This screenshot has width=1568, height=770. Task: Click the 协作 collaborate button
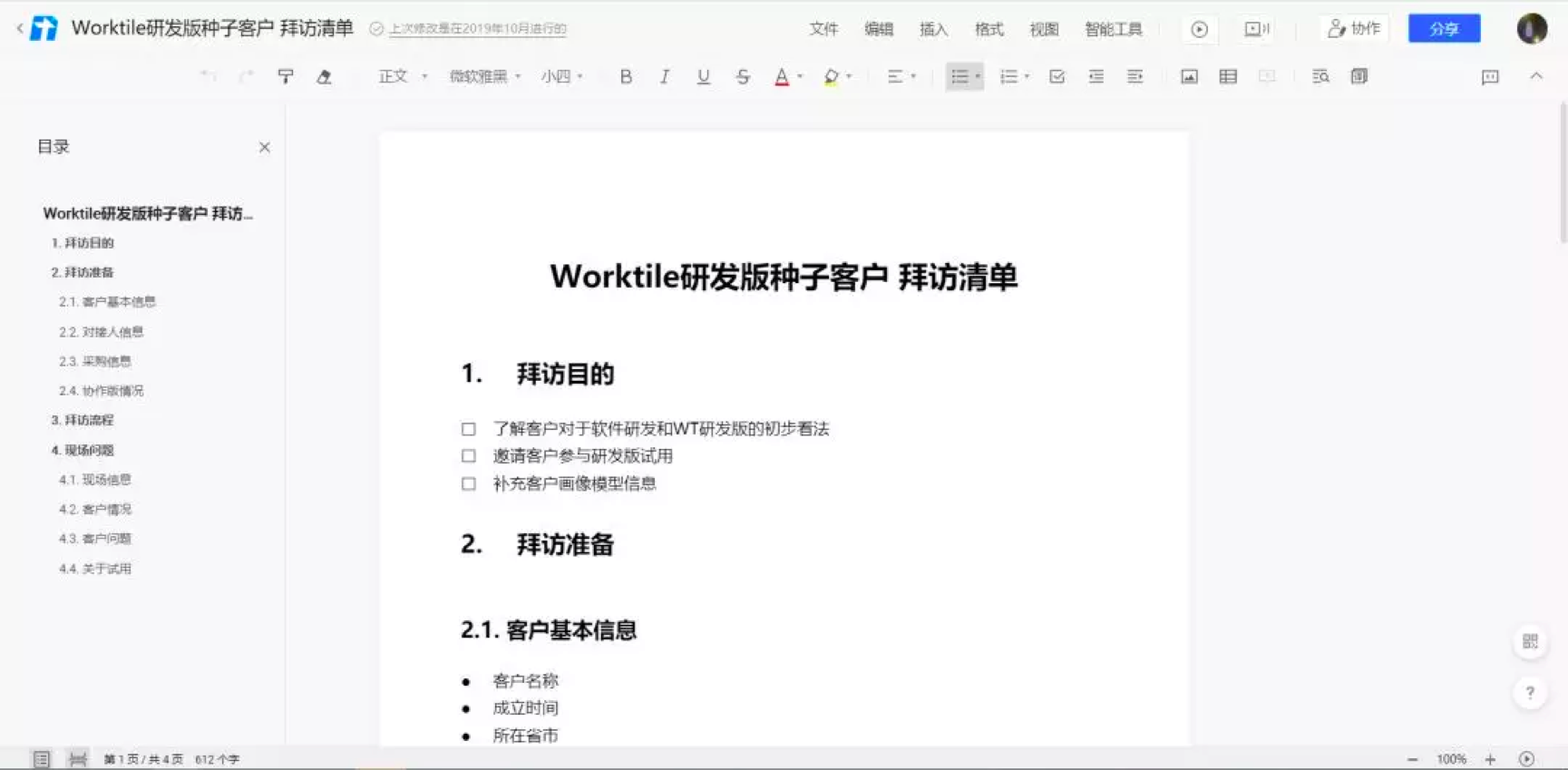click(x=1354, y=29)
